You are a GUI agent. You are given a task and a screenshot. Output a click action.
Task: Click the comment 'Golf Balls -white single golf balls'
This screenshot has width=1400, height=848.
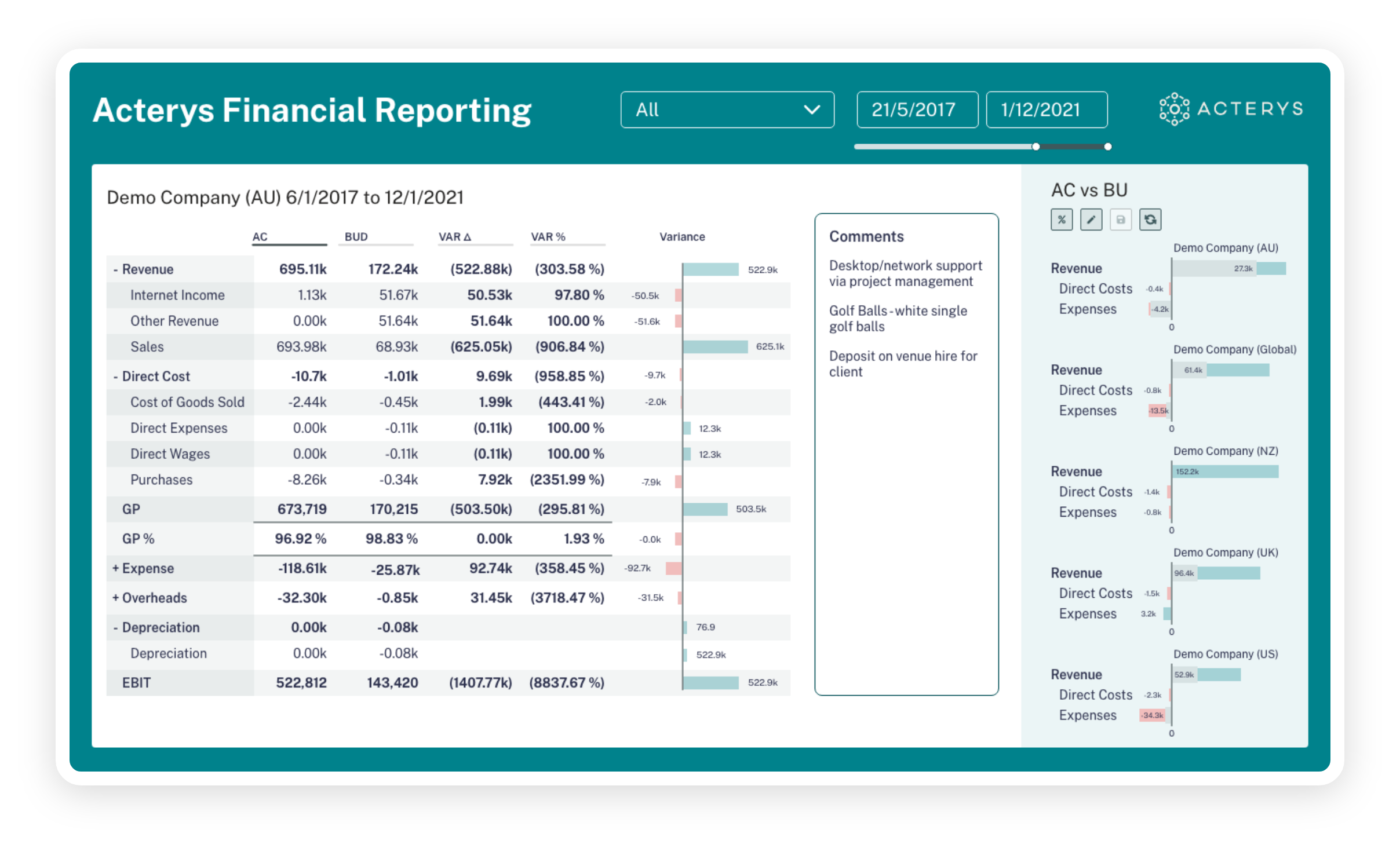[898, 319]
